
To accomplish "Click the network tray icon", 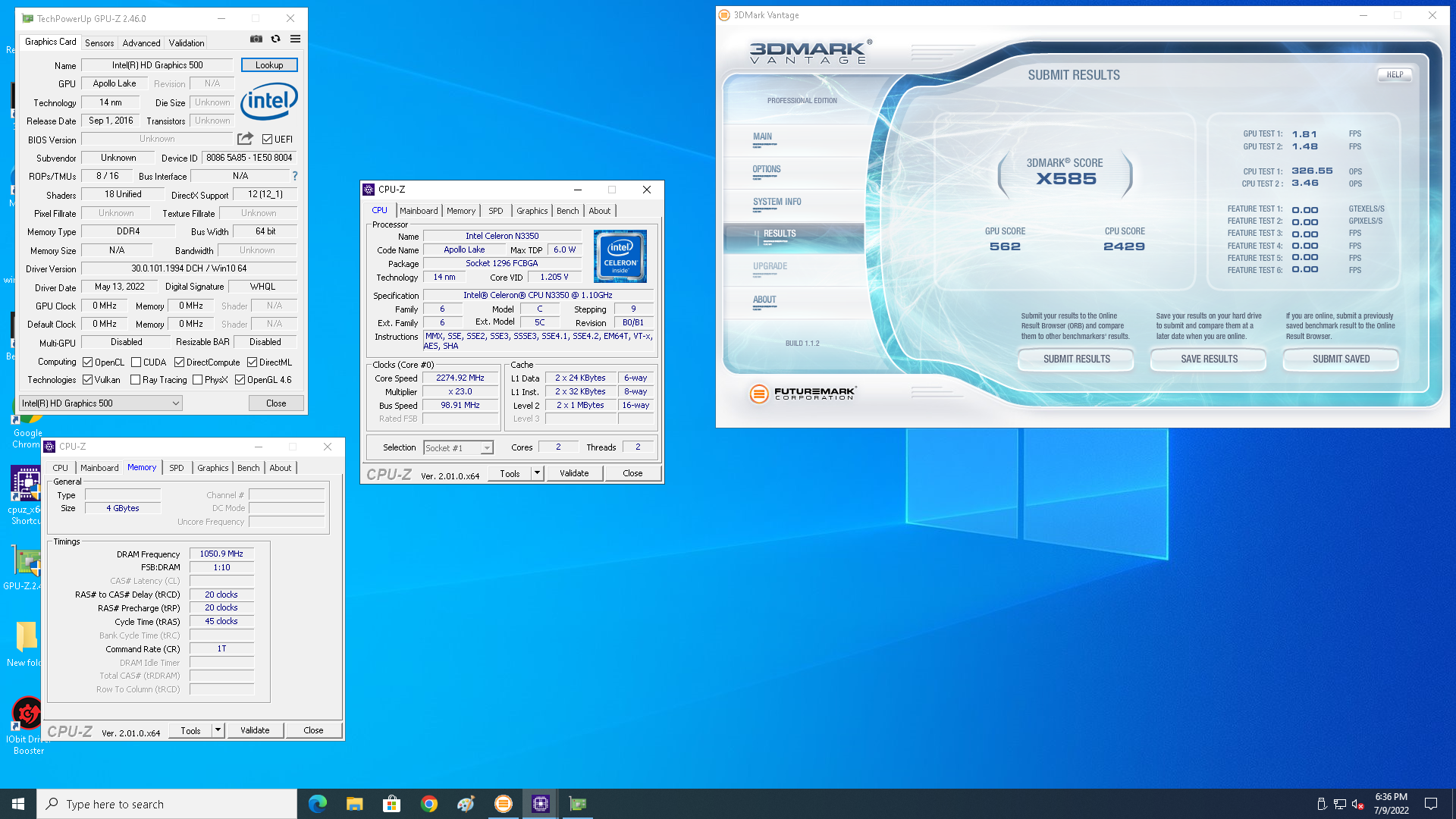I will (1340, 804).
